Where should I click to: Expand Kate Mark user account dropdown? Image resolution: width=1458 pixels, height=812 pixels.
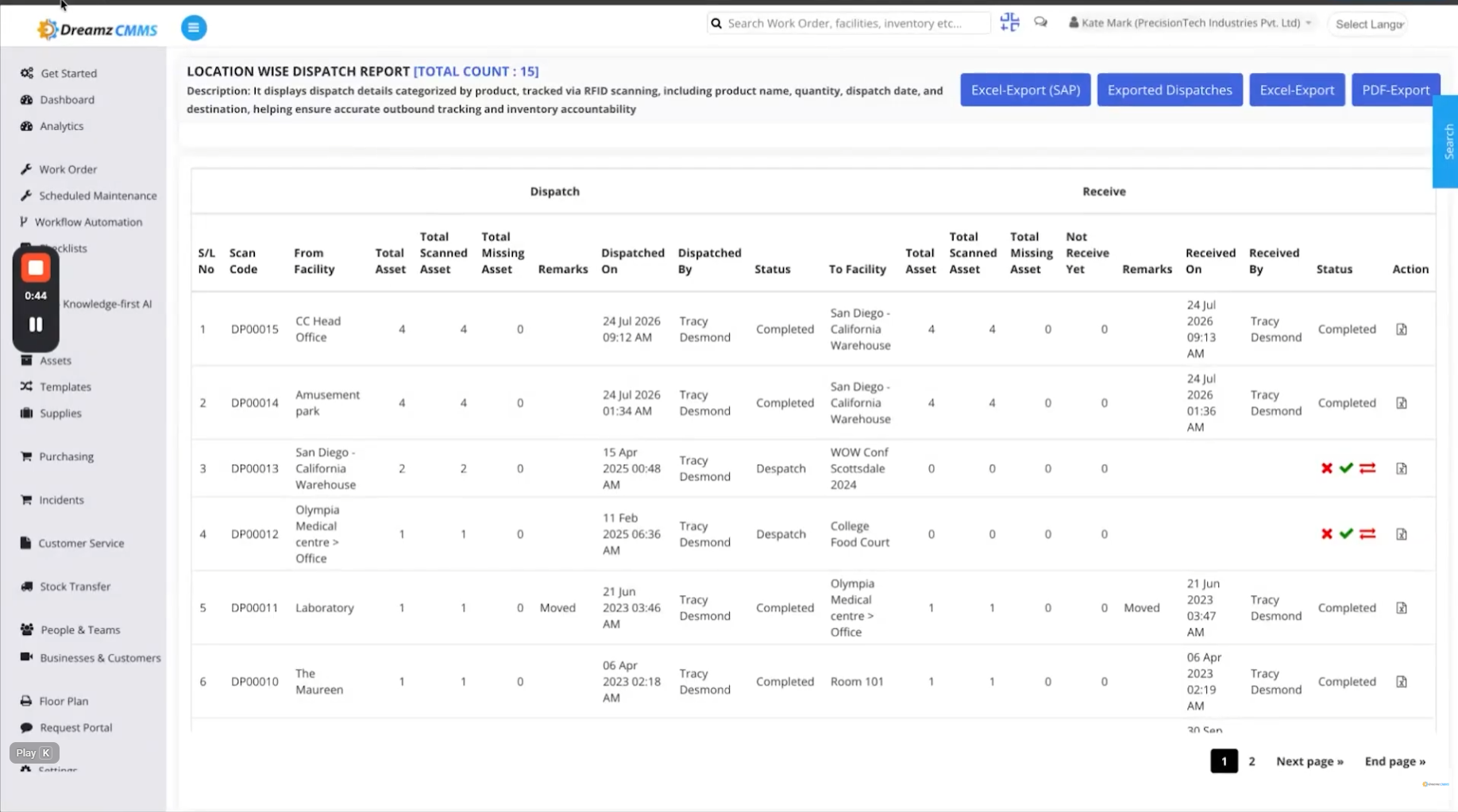[x=1190, y=23]
